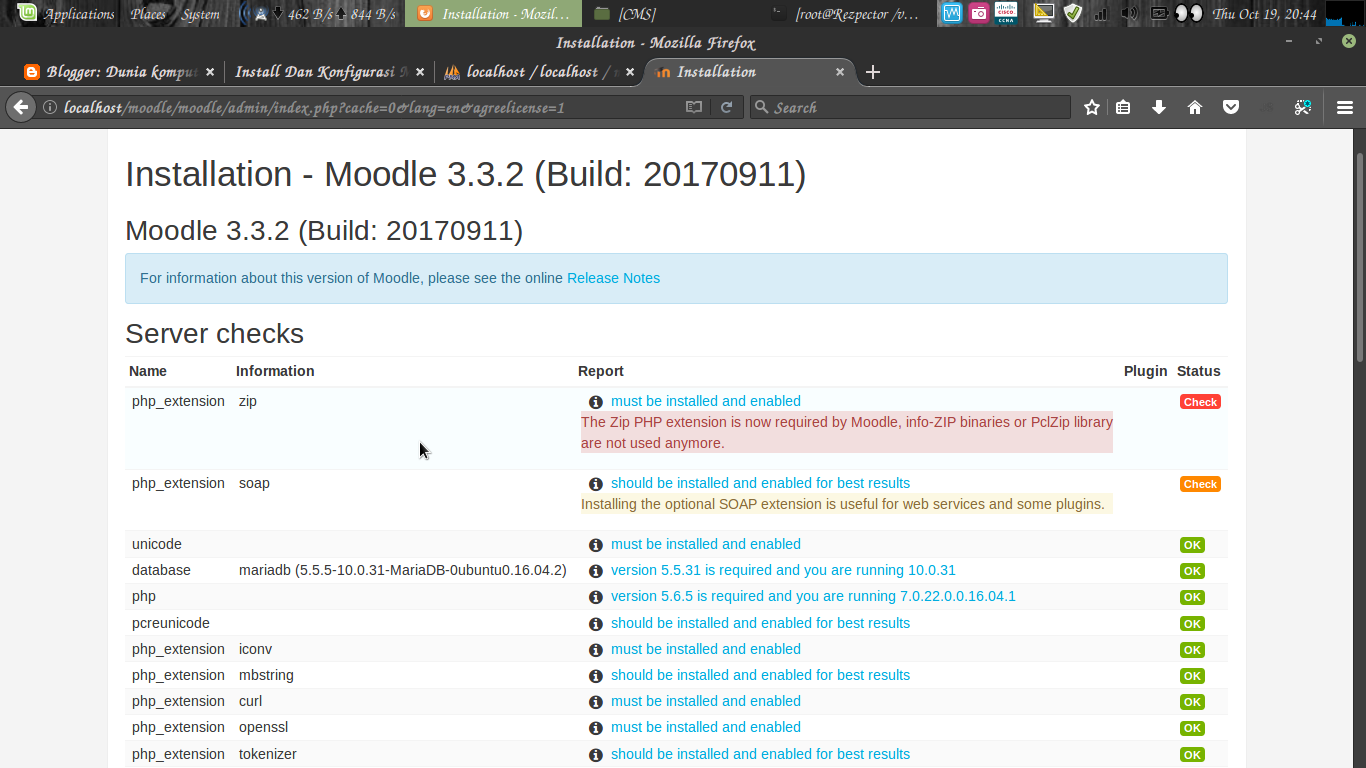Open the 'version 5.6.5 is required' link
This screenshot has width=1366, height=768.
[x=813, y=596]
